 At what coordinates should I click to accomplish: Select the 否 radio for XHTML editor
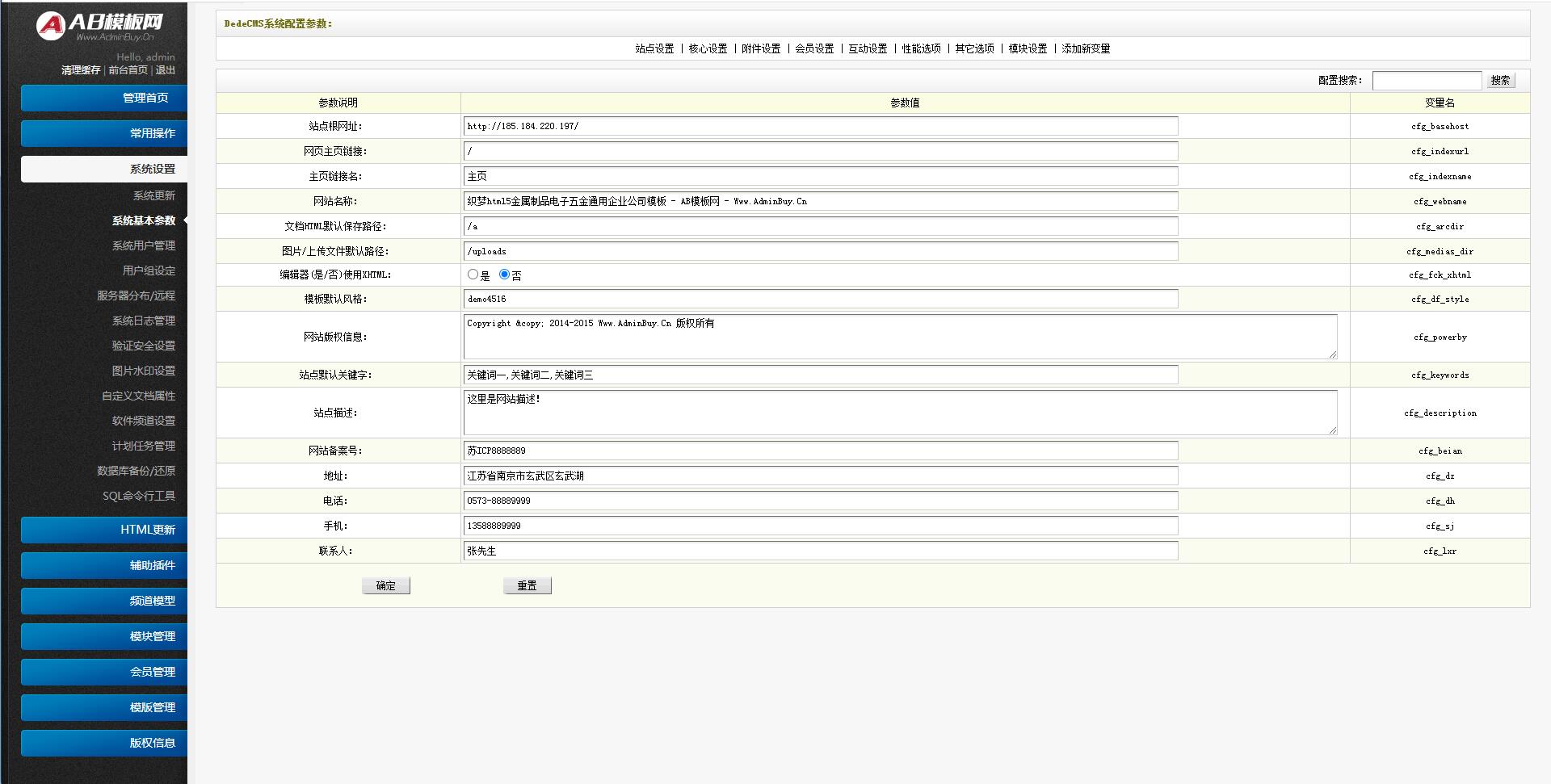(x=504, y=275)
